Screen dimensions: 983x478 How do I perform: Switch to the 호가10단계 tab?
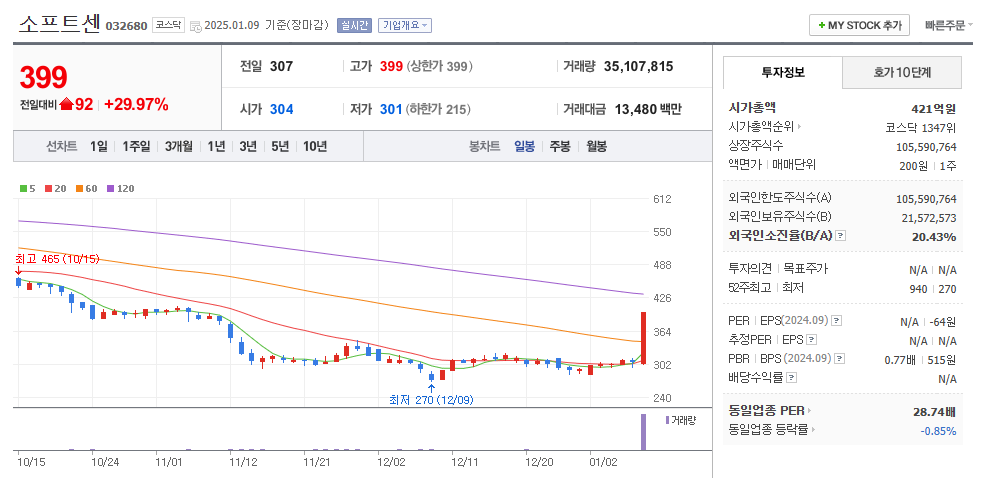902,72
